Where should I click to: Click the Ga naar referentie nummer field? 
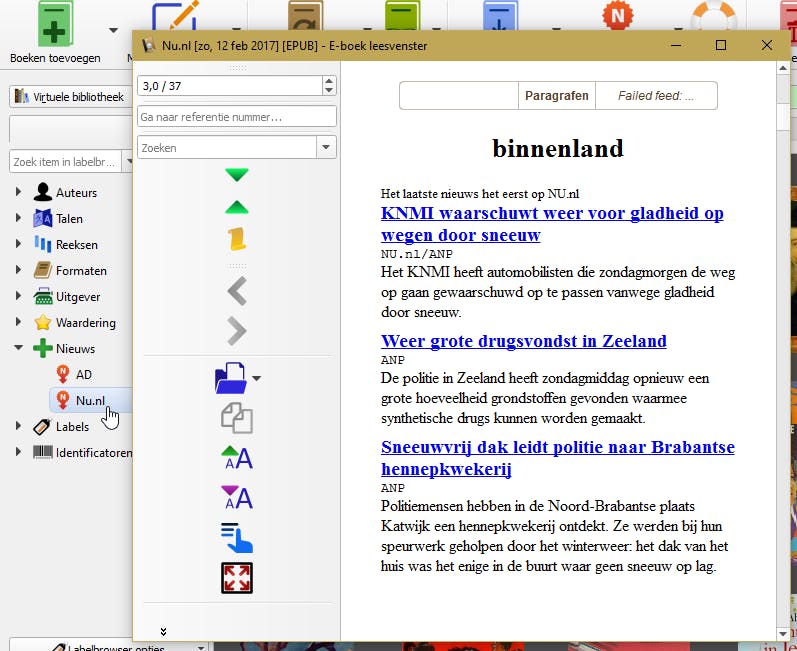point(237,116)
